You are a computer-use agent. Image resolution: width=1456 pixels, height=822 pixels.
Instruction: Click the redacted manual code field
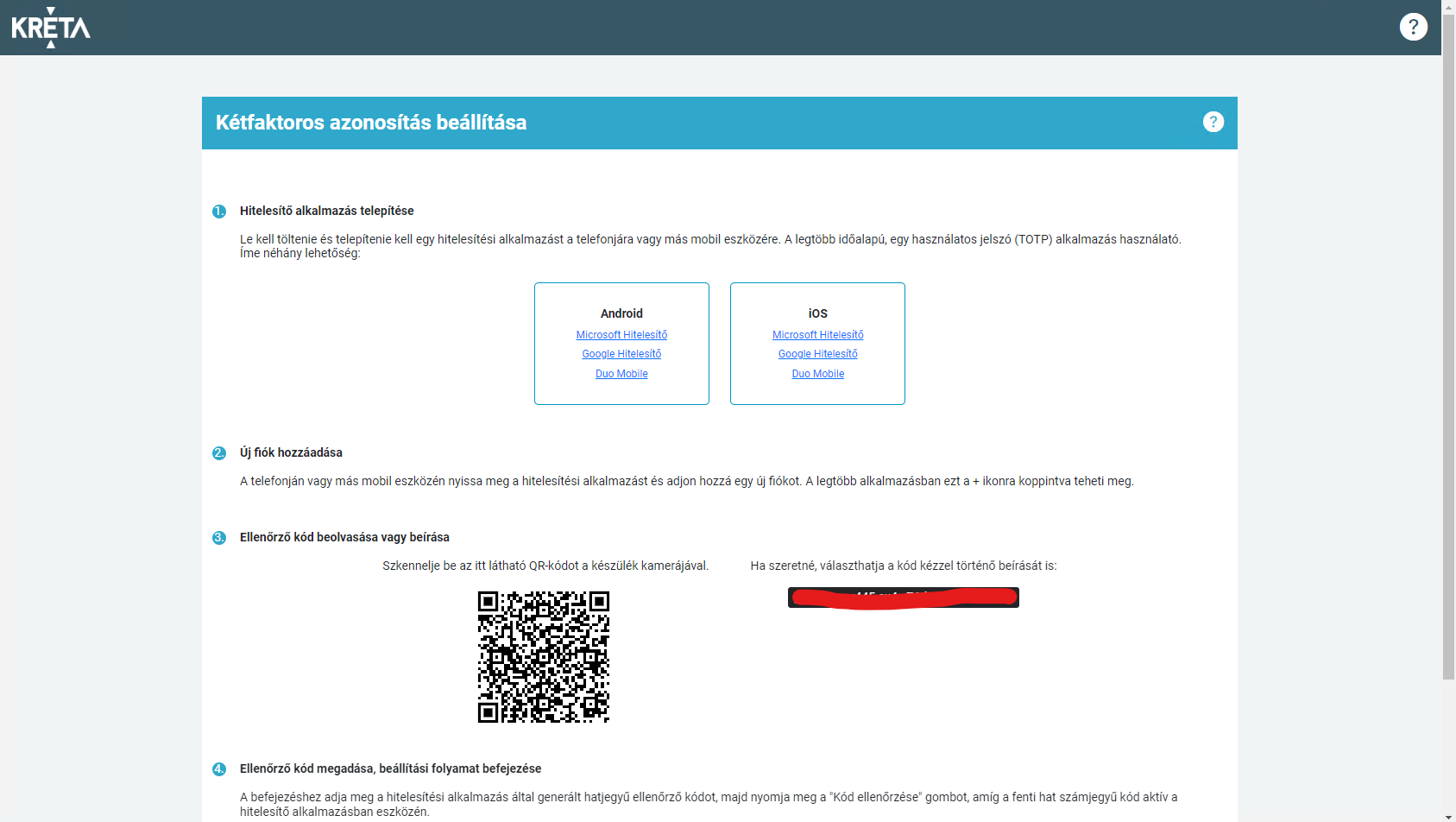click(x=903, y=598)
